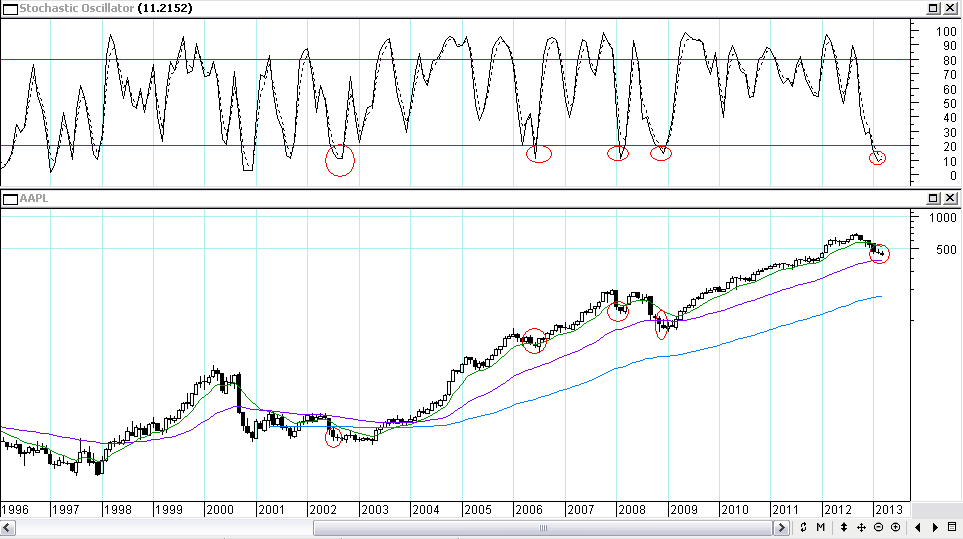Click the 500 price scale label
The height and width of the screenshot is (539, 963).
click(x=946, y=249)
